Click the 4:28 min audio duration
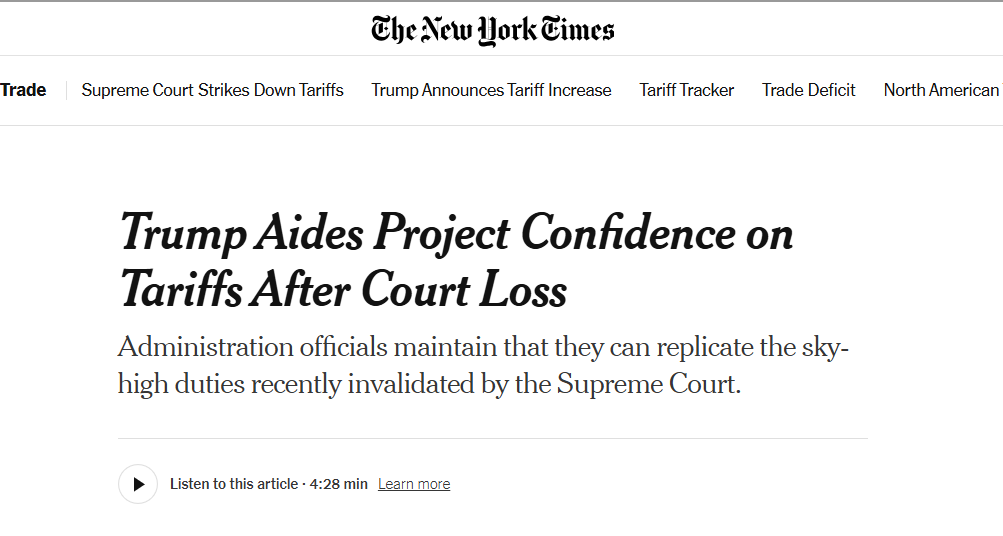This screenshot has width=1003, height=536. pyautogui.click(x=339, y=484)
